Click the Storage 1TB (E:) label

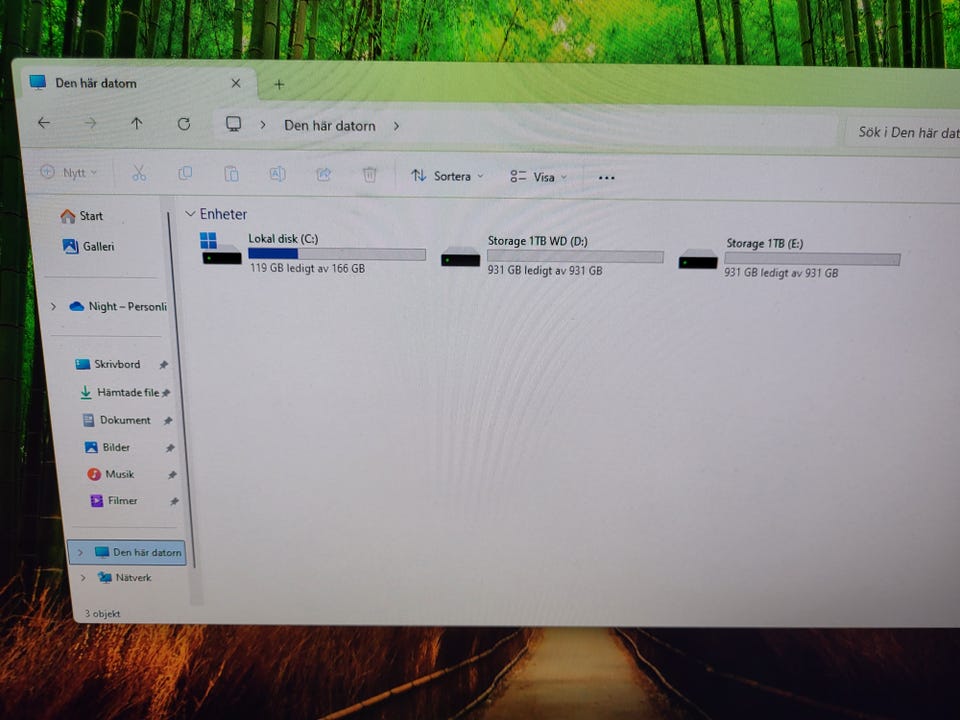coord(765,244)
